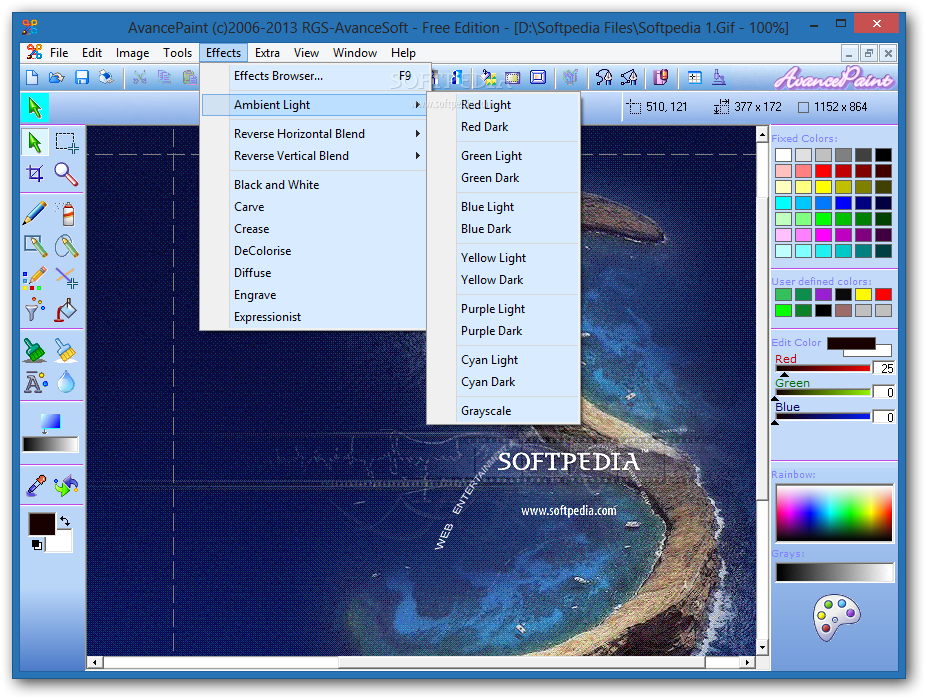Click the Red color slider
Image resolution: width=926 pixels, height=699 pixels.
click(823, 368)
